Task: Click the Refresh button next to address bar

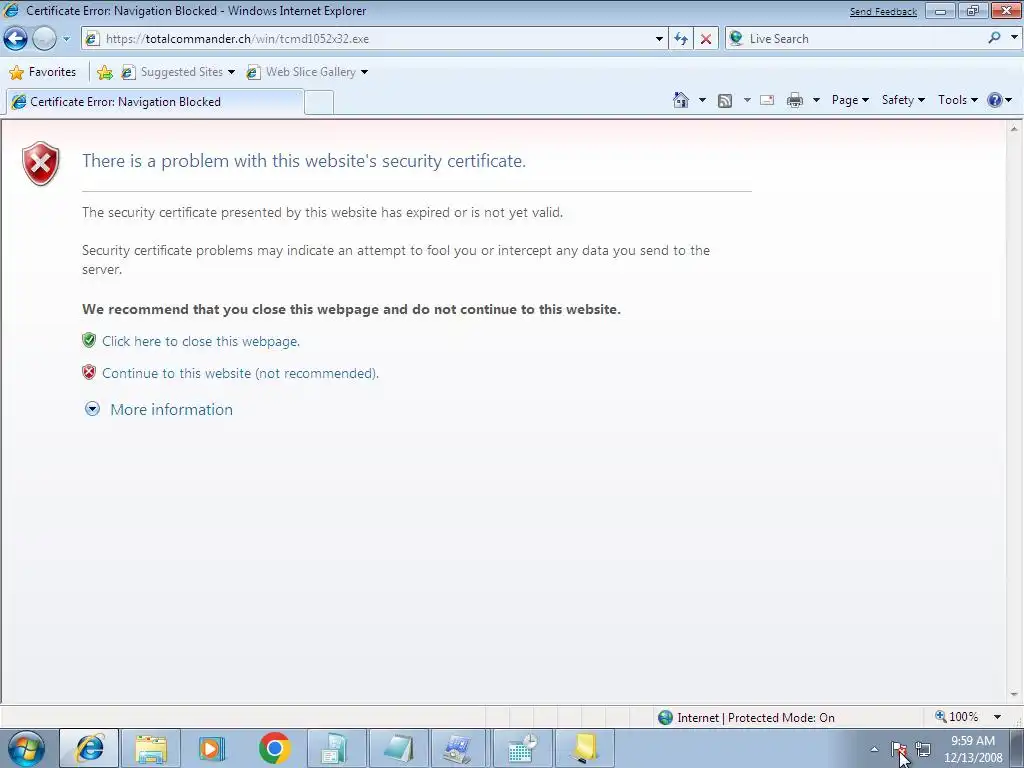Action: point(681,39)
